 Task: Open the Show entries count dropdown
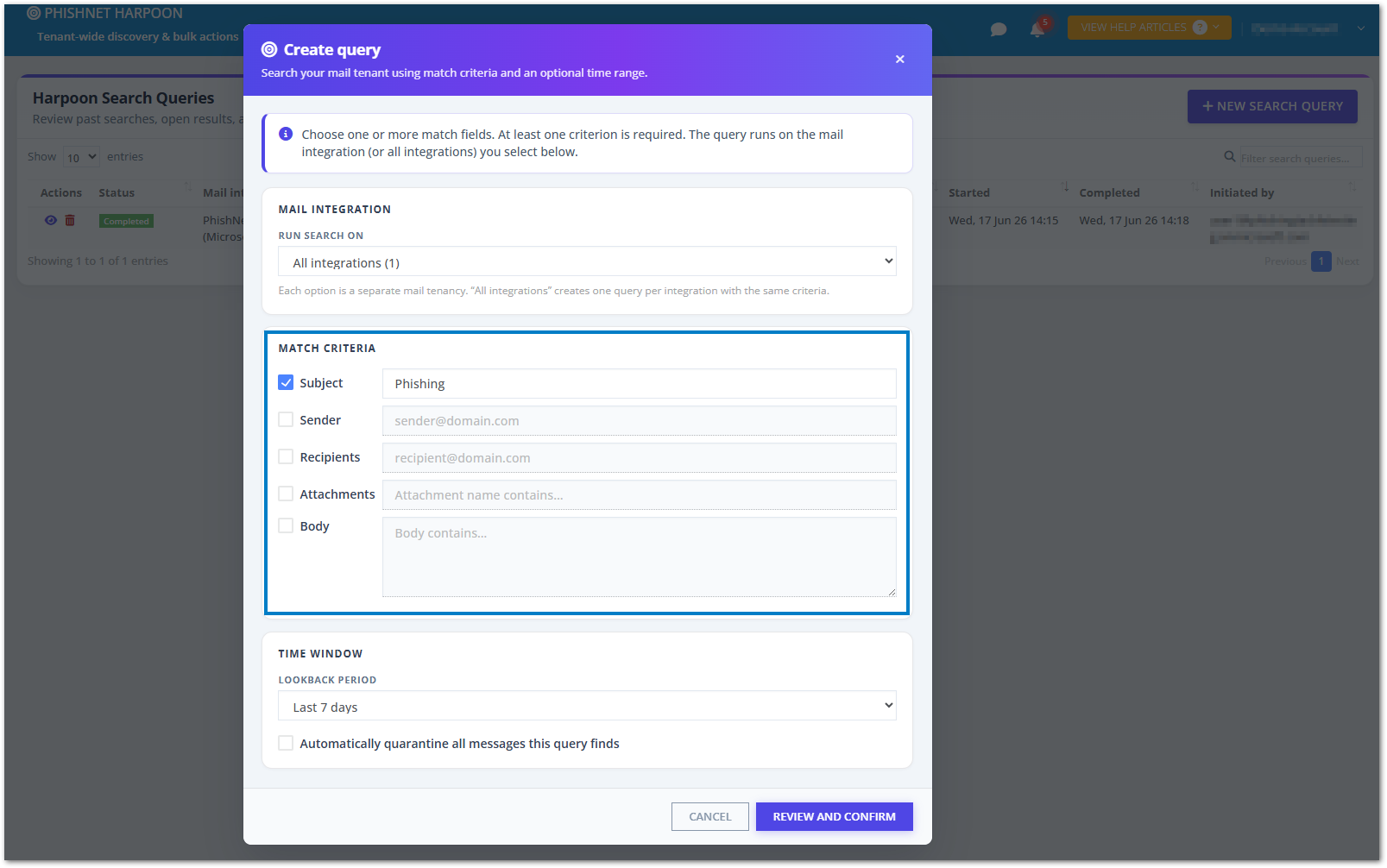coord(81,157)
